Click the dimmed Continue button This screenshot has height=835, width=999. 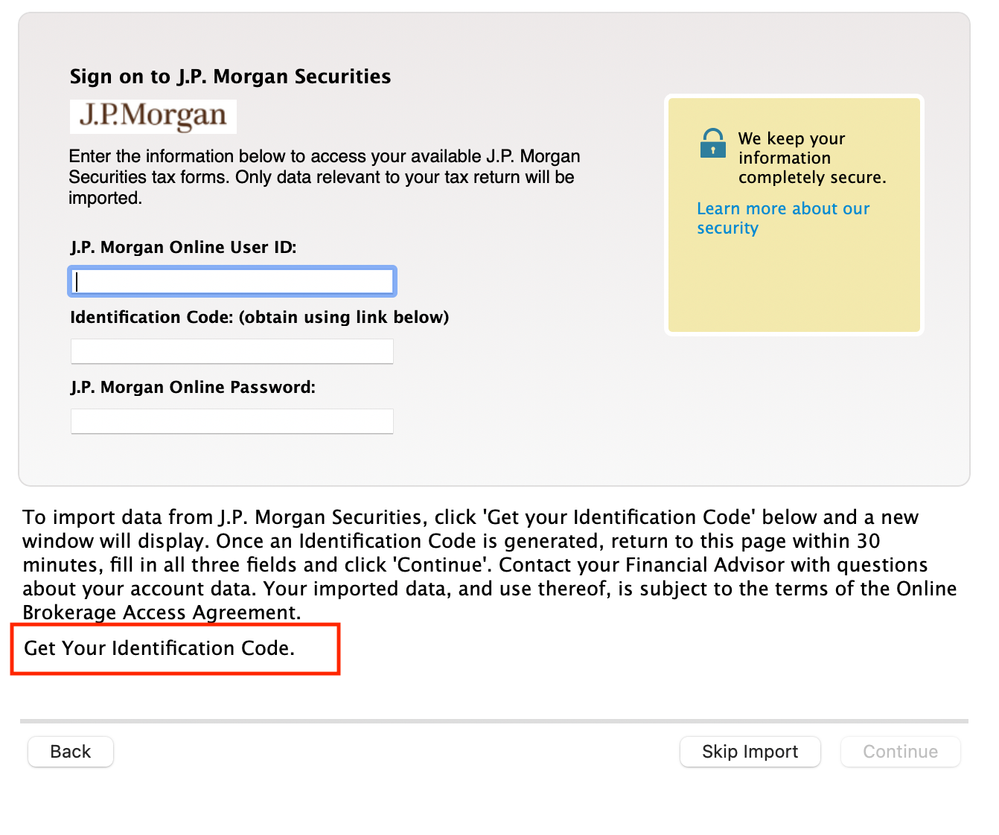point(900,752)
